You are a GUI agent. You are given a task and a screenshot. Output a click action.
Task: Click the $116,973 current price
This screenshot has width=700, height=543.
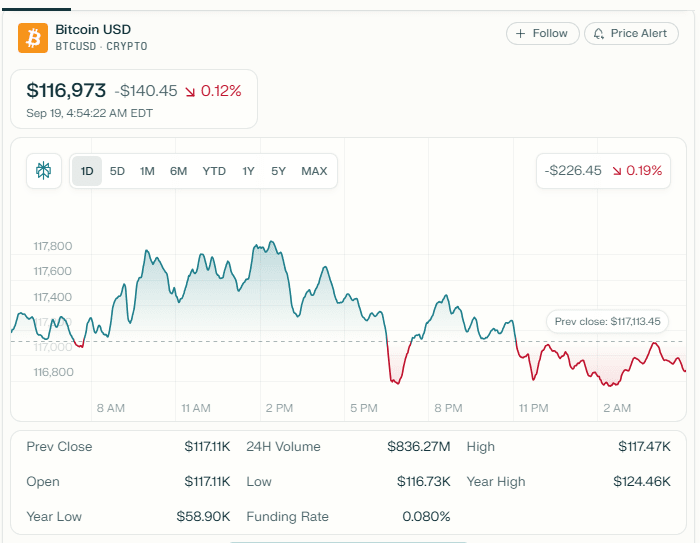click(x=66, y=91)
